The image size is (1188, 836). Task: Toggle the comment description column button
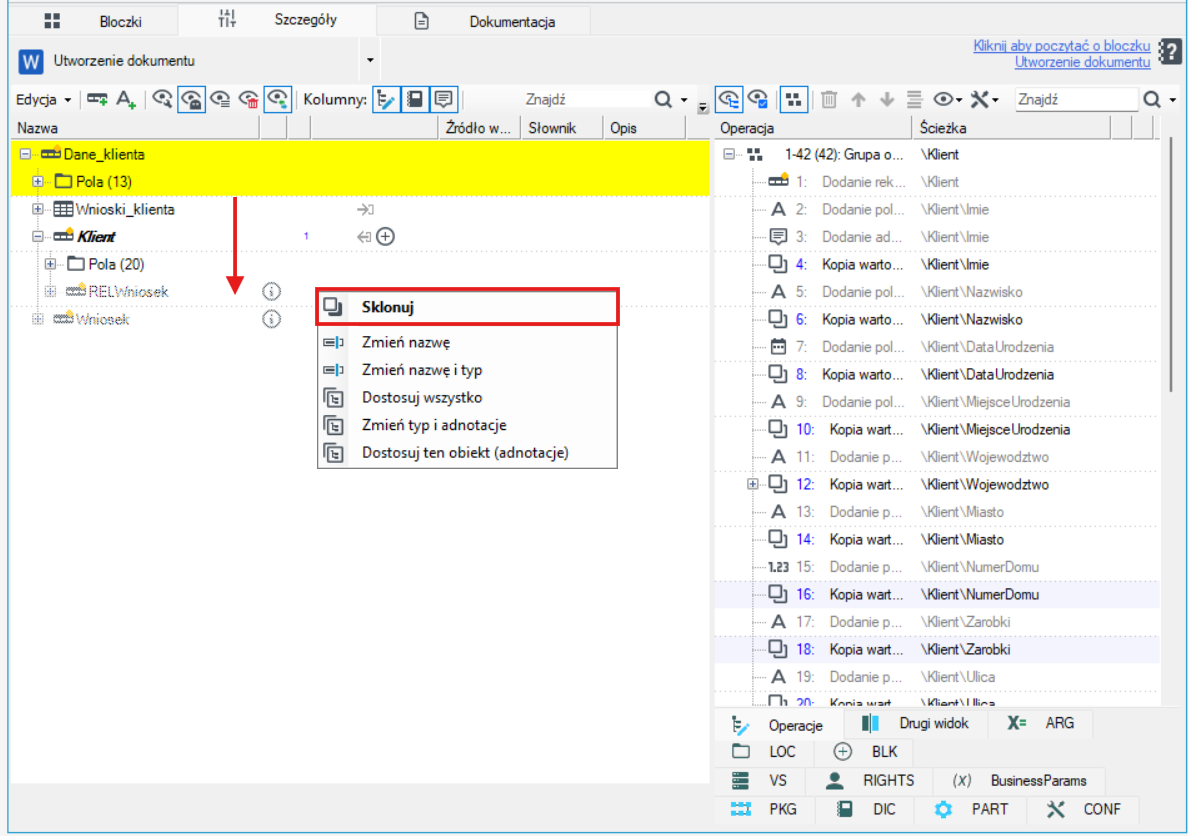(x=443, y=99)
